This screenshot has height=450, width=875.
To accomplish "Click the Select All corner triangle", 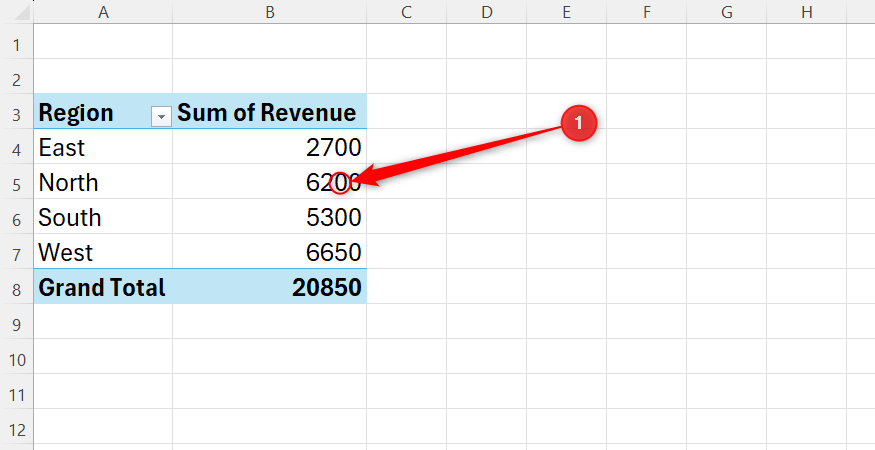I will [21, 12].
